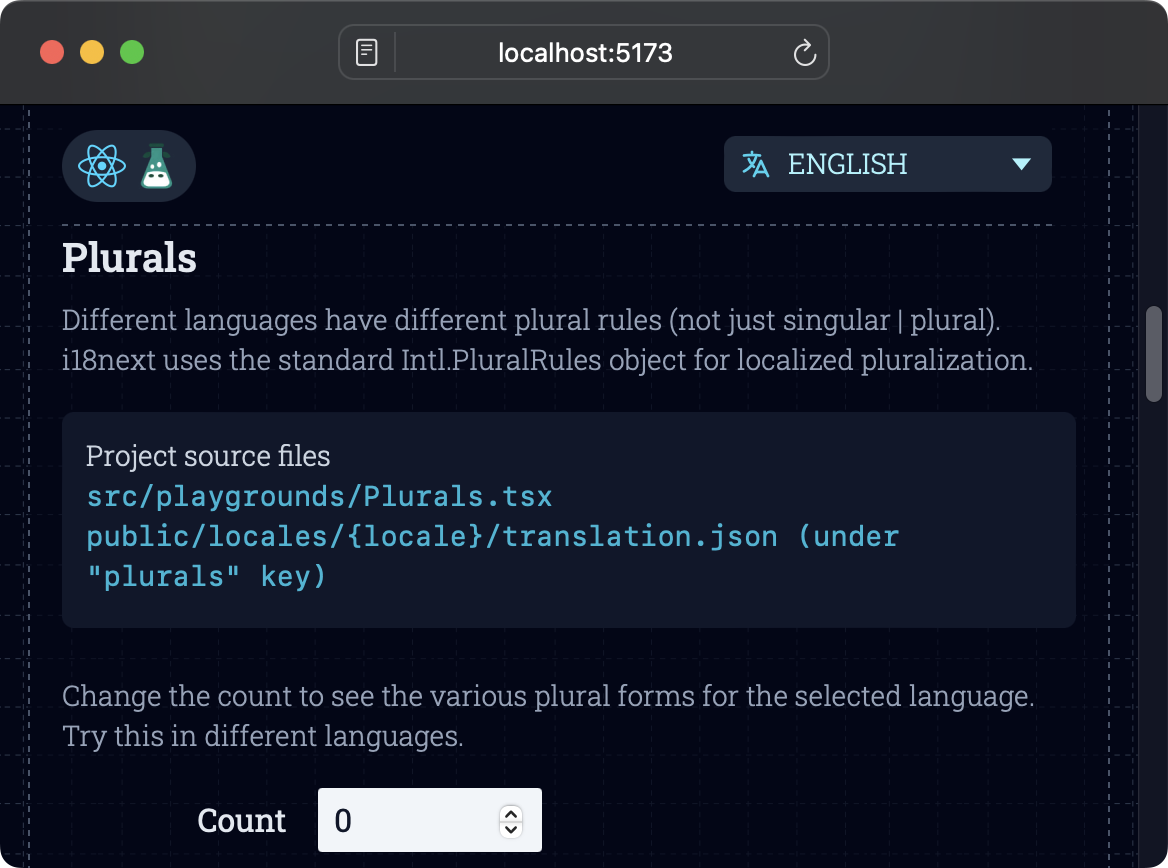Reload the page via refresh icon
Viewport: 1168px width, 868px height.
tap(806, 52)
